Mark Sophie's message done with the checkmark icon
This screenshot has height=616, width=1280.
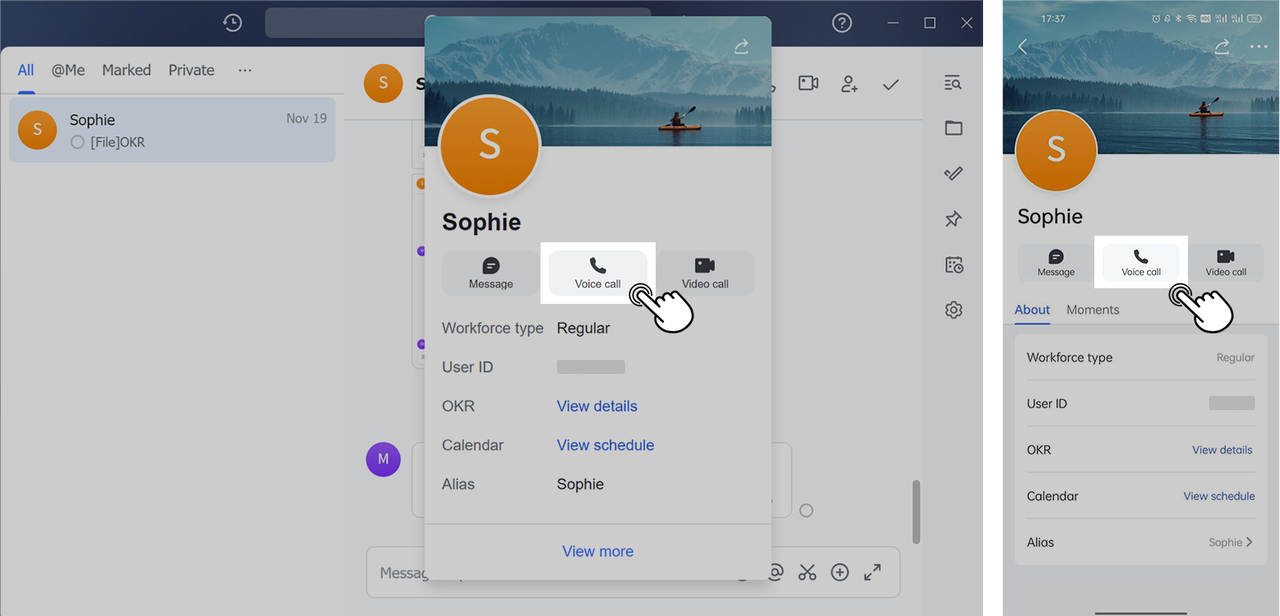[x=890, y=84]
